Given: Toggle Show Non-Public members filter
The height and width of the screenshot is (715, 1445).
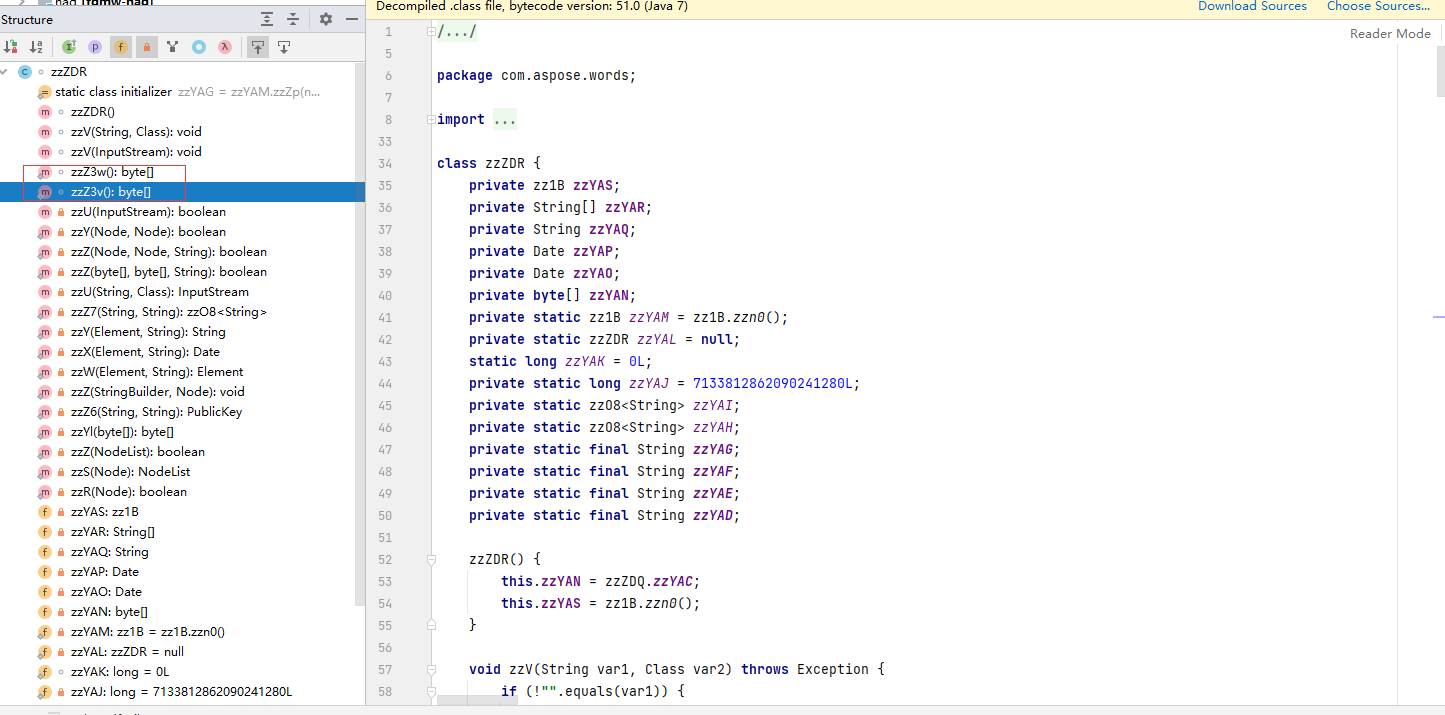Looking at the screenshot, I should point(146,46).
